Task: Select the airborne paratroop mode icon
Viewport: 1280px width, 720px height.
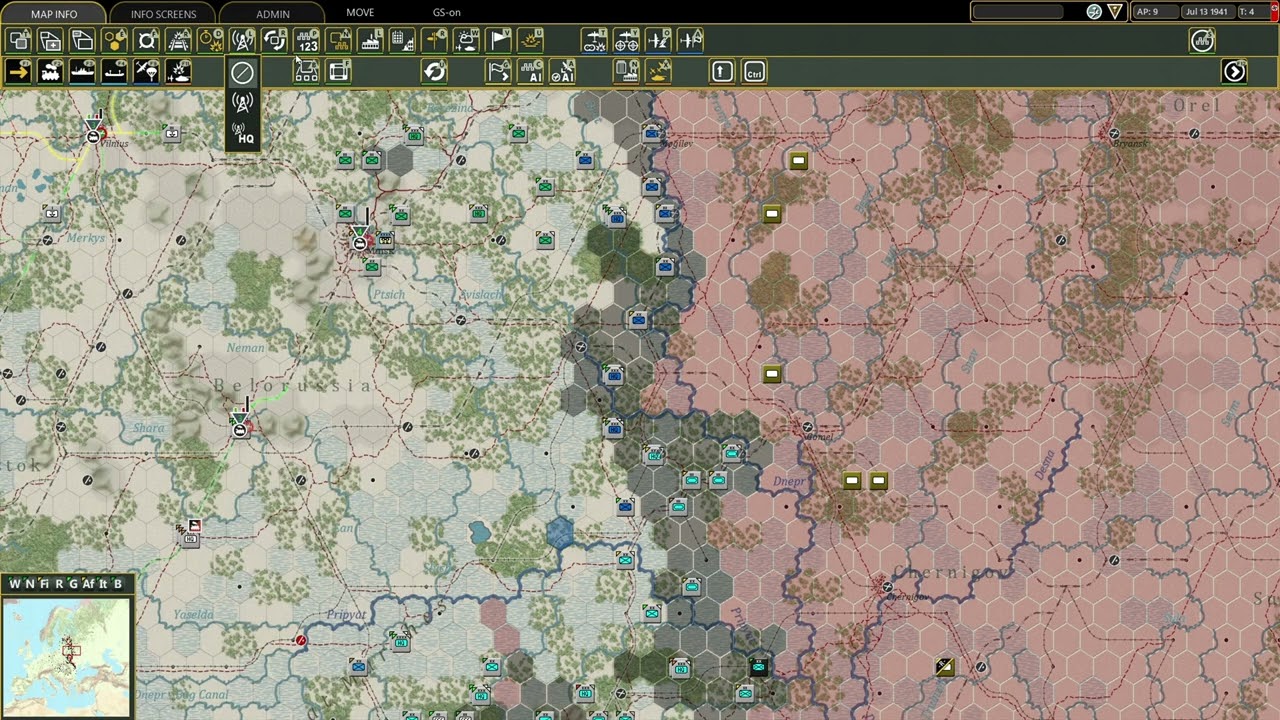Action: pos(147,71)
